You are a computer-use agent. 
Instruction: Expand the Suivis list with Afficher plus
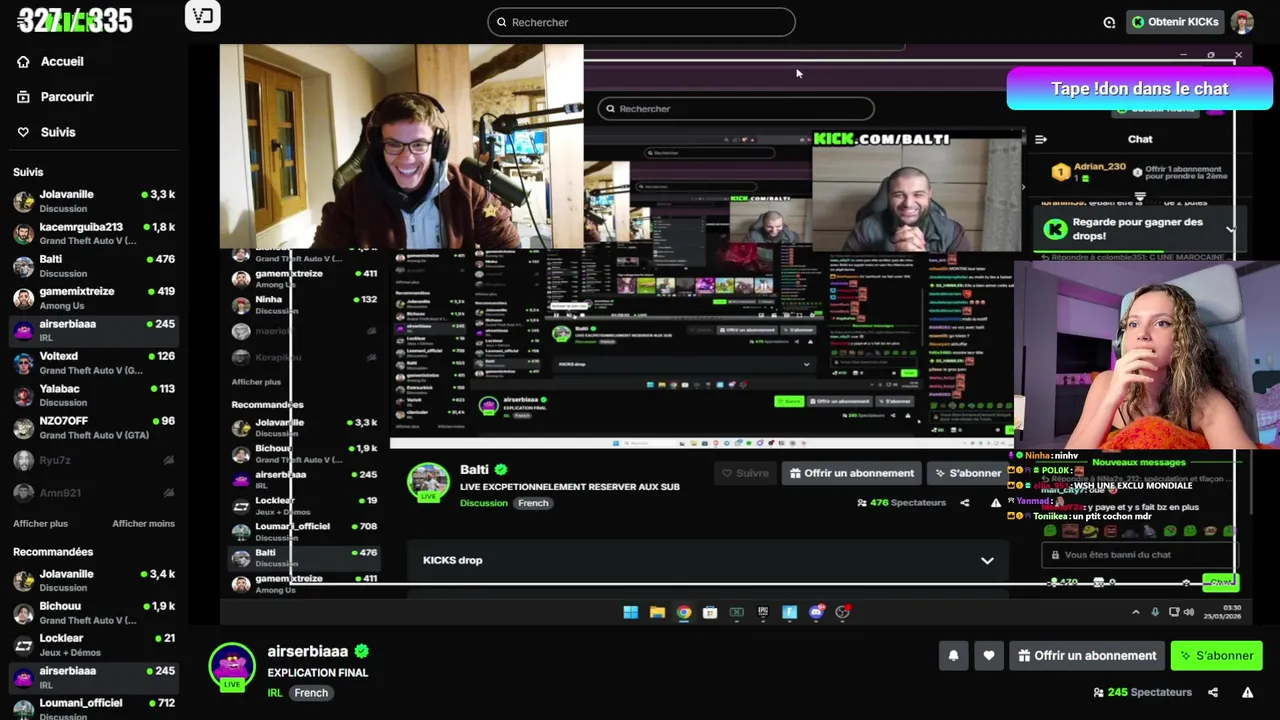[41, 524]
